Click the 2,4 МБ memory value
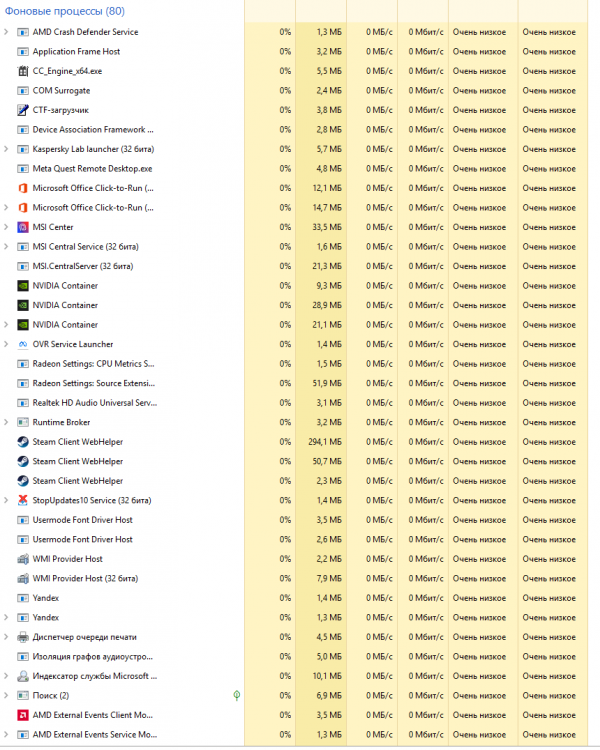Image resolution: width=600 pixels, height=750 pixels. click(x=329, y=91)
